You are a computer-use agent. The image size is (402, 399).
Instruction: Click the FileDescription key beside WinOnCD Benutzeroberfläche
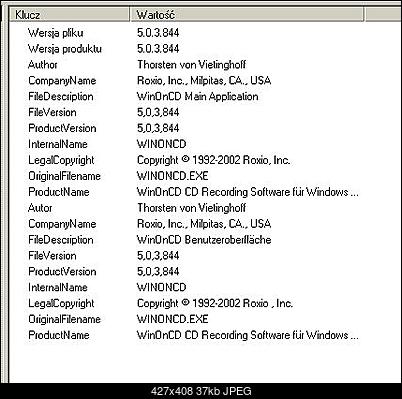[61, 240]
